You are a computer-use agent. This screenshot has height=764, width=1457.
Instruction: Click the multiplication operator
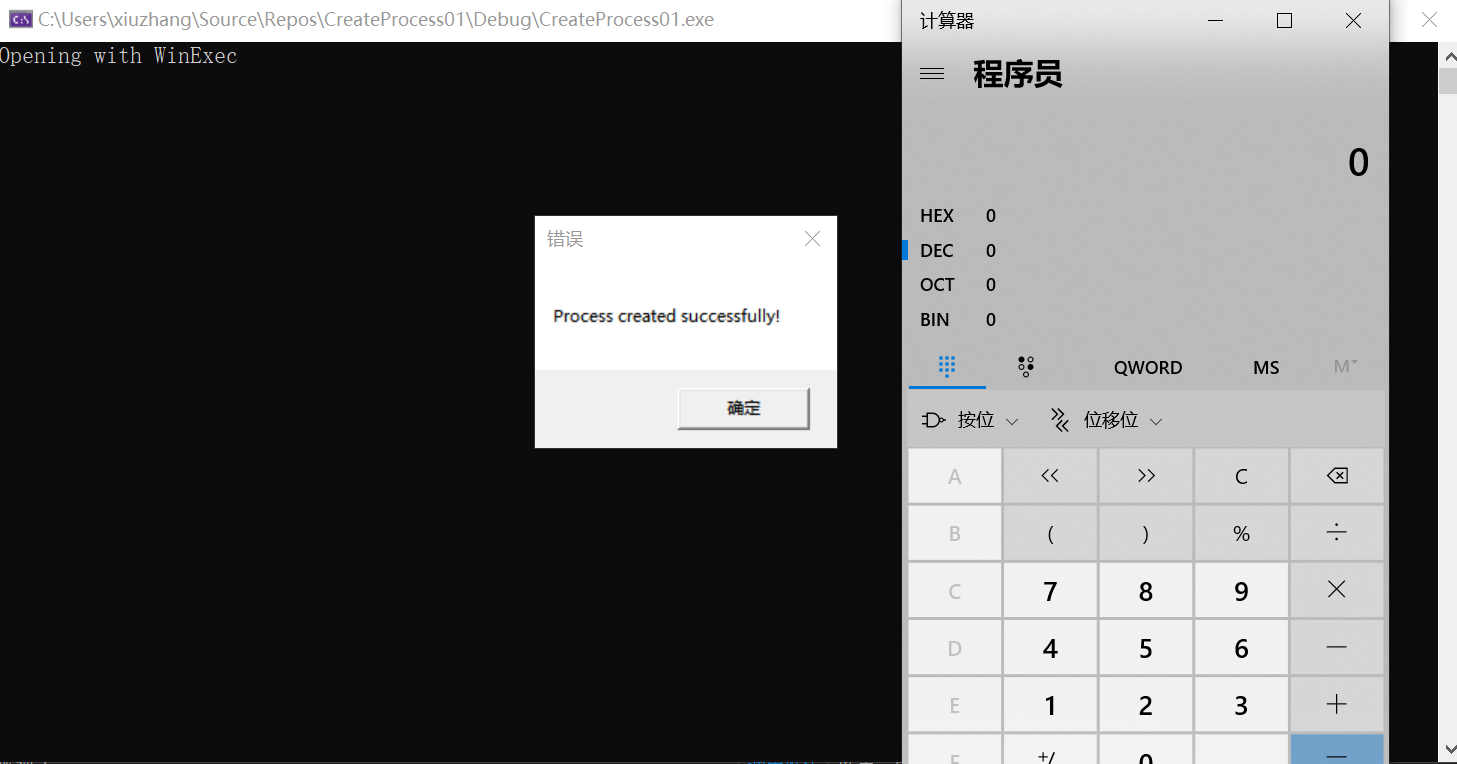point(1336,589)
